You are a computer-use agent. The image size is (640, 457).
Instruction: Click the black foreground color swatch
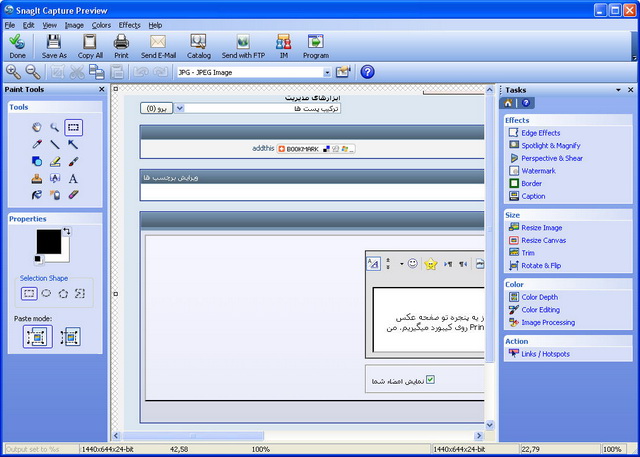47,241
